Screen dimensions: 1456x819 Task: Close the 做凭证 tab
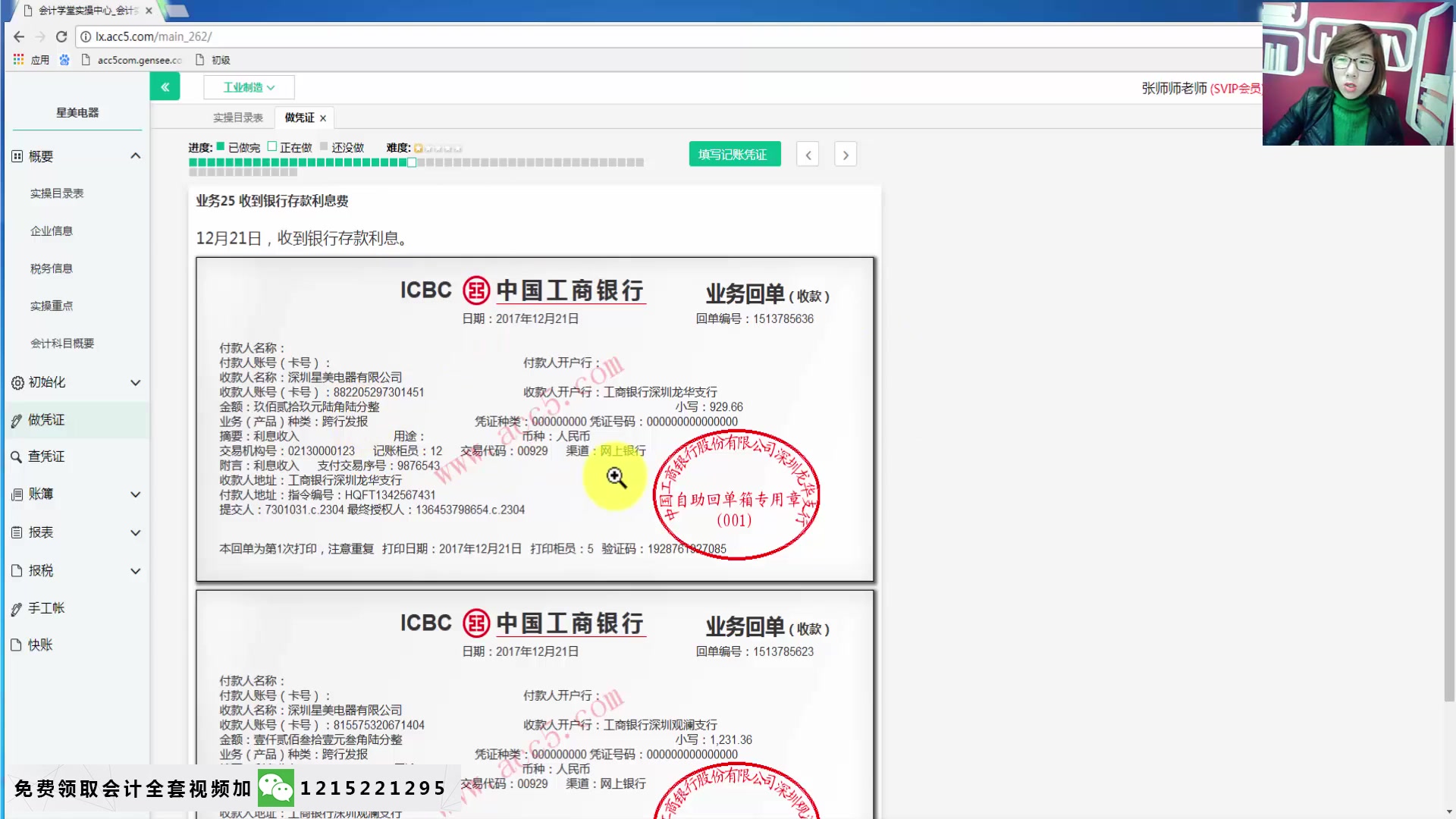pyautogui.click(x=323, y=118)
